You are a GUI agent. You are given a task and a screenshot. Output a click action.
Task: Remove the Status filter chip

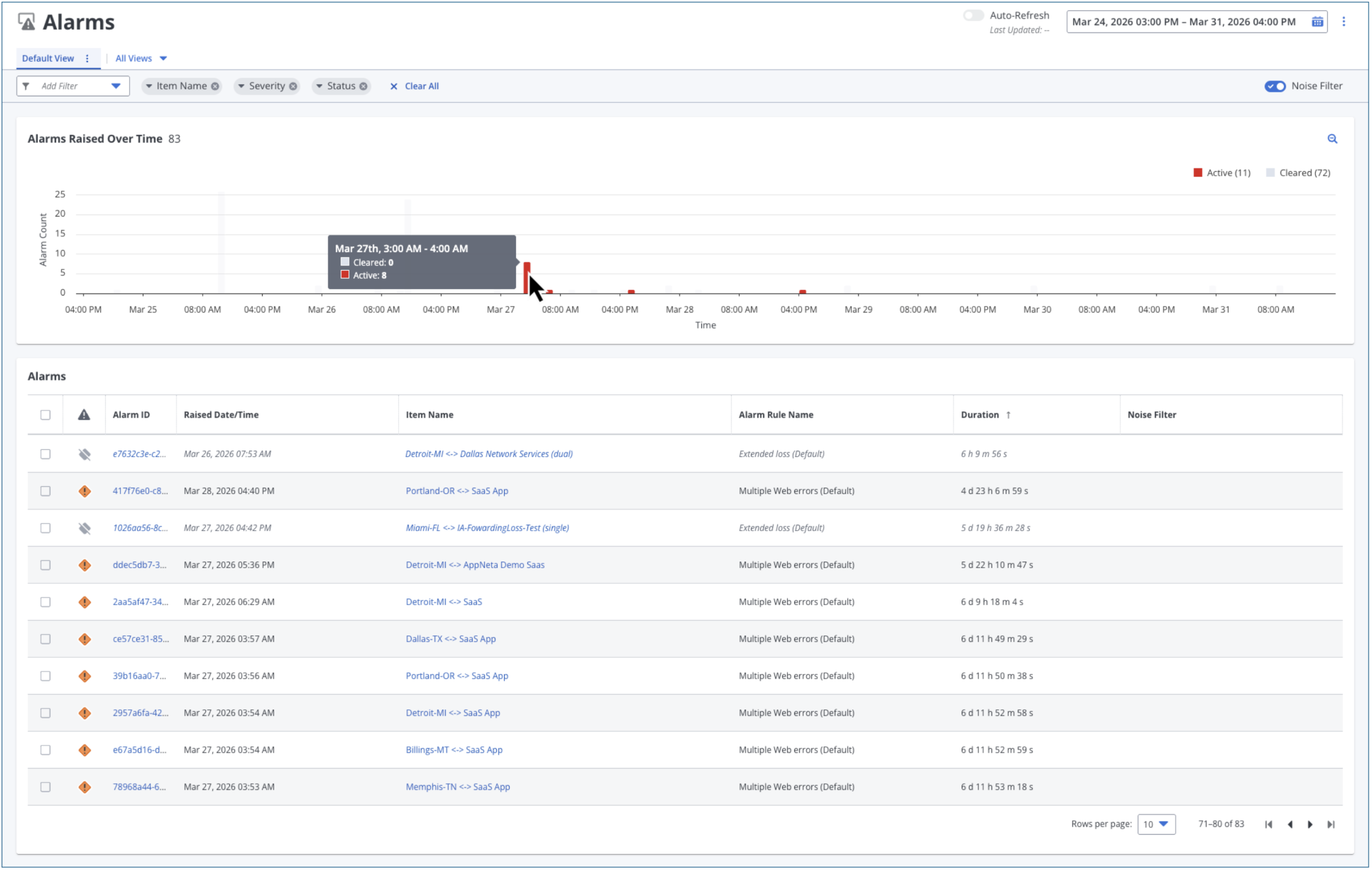click(x=363, y=86)
